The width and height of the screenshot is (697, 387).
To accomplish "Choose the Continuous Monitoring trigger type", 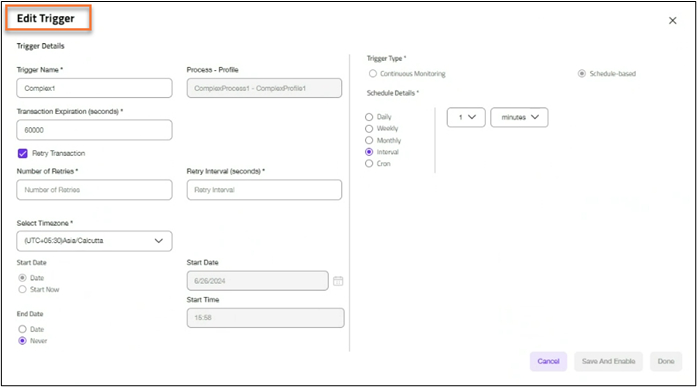I will click(373, 73).
